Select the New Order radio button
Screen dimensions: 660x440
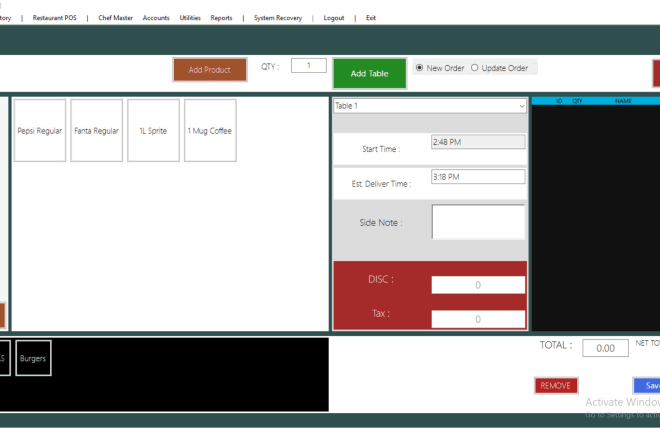coord(420,68)
